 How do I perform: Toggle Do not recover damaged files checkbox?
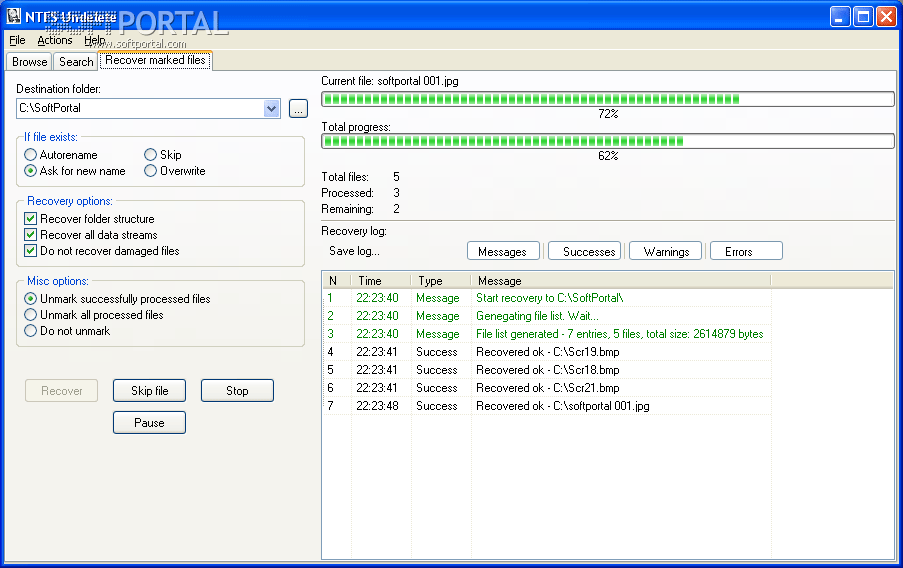point(102,251)
